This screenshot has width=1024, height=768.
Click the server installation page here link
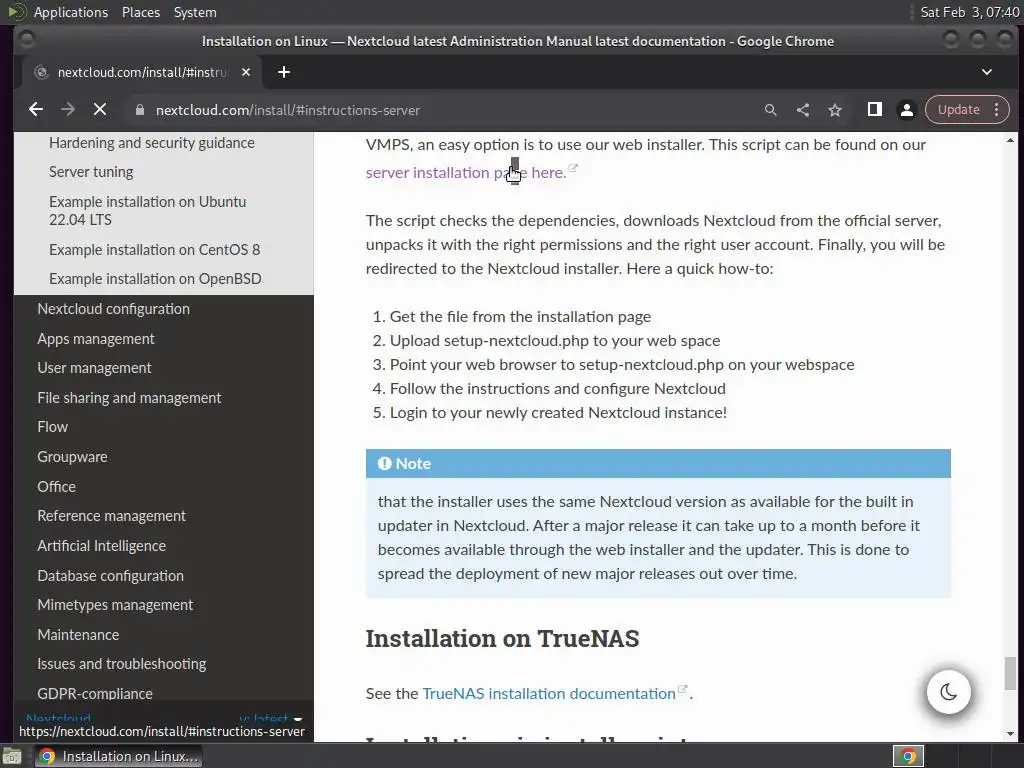465,172
